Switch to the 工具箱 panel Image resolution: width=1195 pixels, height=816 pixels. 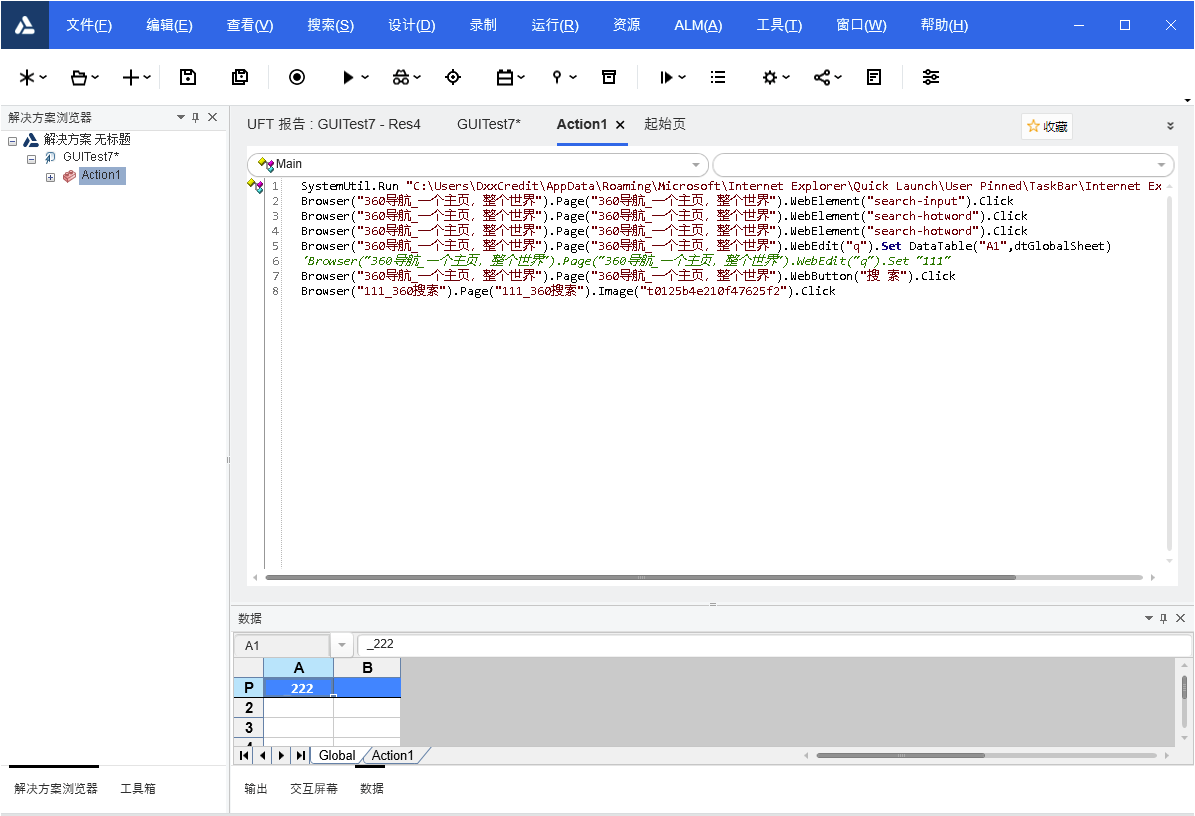tap(138, 788)
